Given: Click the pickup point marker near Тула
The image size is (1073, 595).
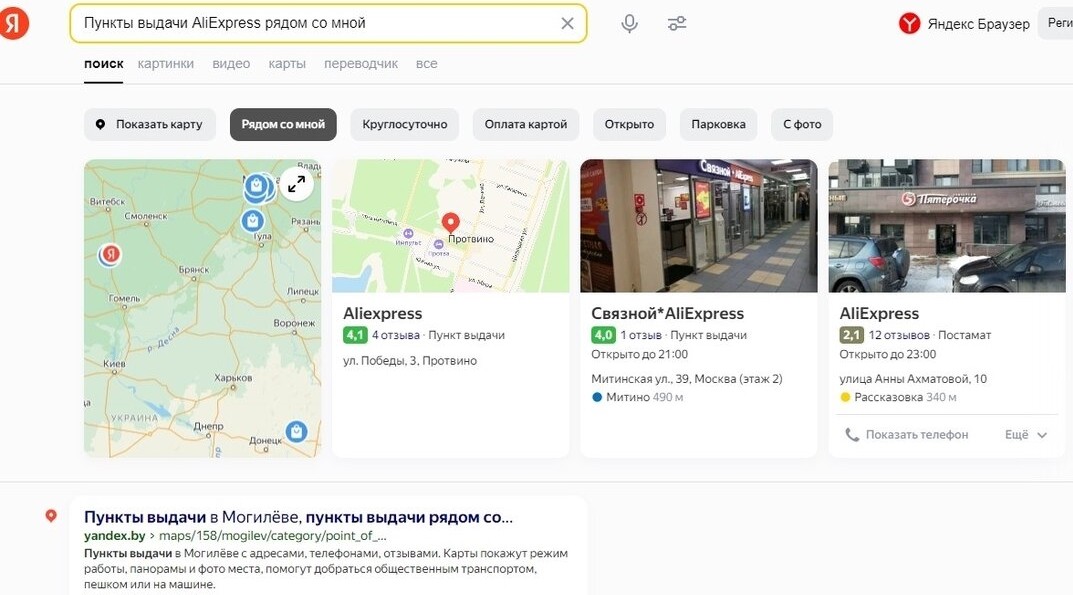Looking at the screenshot, I should click(253, 220).
